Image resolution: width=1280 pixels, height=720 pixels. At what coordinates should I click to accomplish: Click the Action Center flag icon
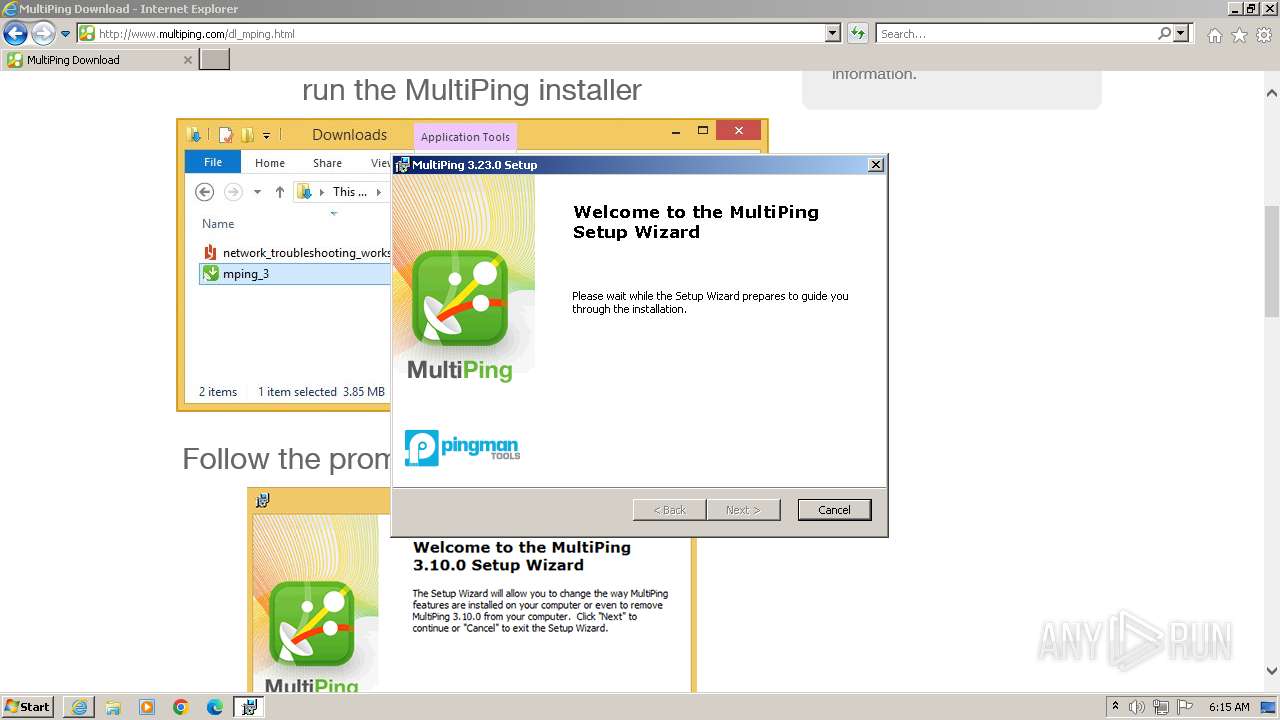click(1184, 707)
